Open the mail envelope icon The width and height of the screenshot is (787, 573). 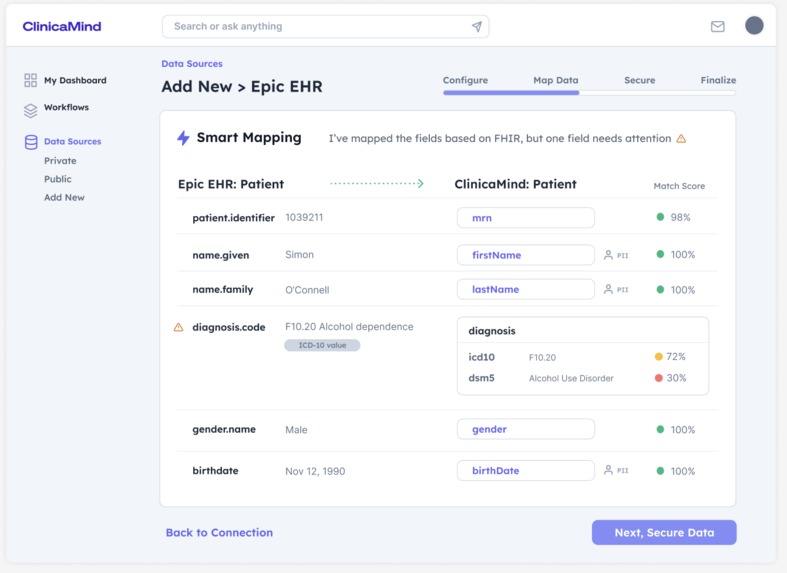click(718, 27)
